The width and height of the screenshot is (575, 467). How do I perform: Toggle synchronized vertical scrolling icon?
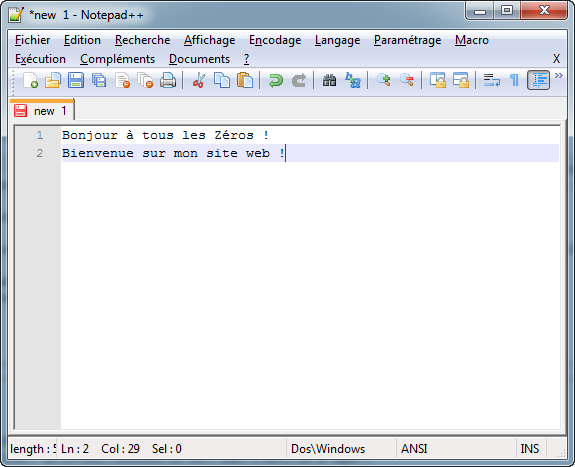(437, 80)
